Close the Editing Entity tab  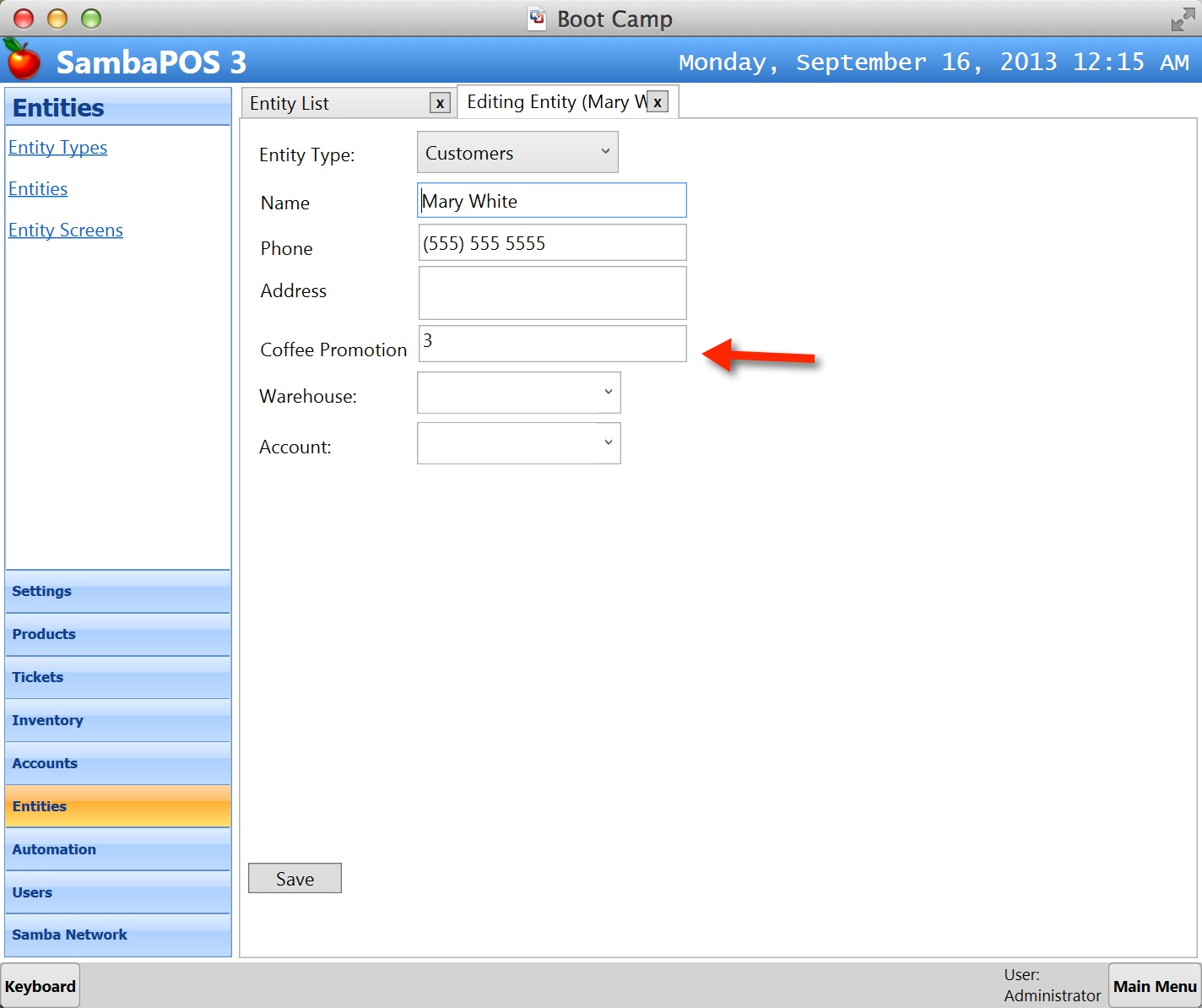[658, 102]
